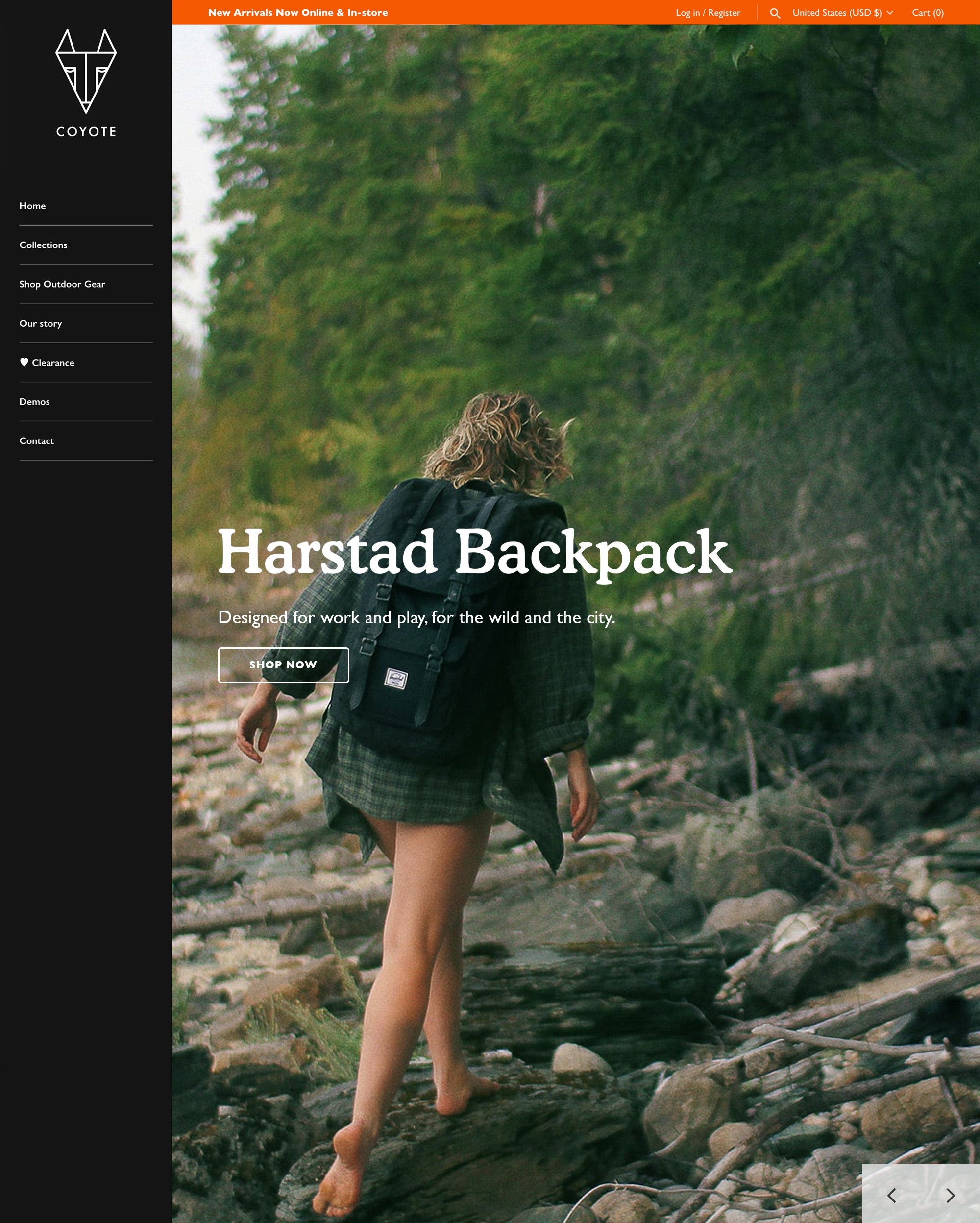The width and height of the screenshot is (980, 1223).
Task: Open the Contact page
Action: 36,440
